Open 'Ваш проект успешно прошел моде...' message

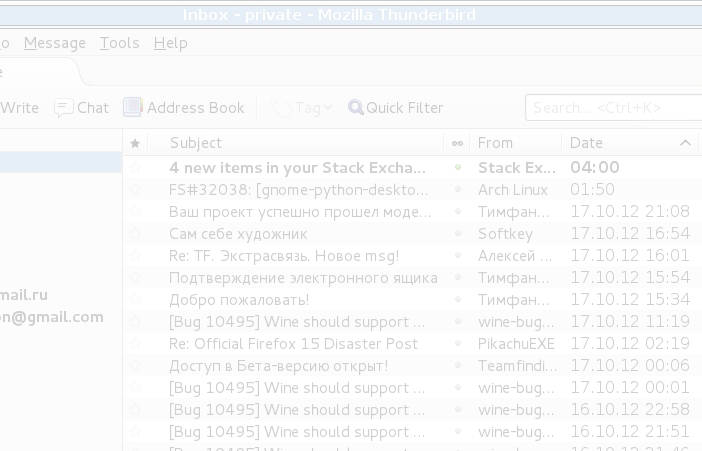pos(300,212)
